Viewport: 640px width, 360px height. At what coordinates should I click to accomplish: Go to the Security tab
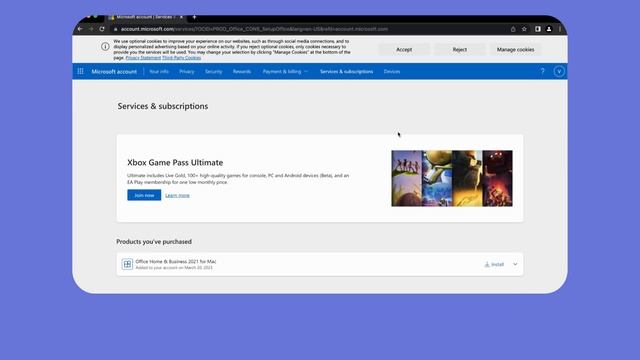(x=213, y=71)
